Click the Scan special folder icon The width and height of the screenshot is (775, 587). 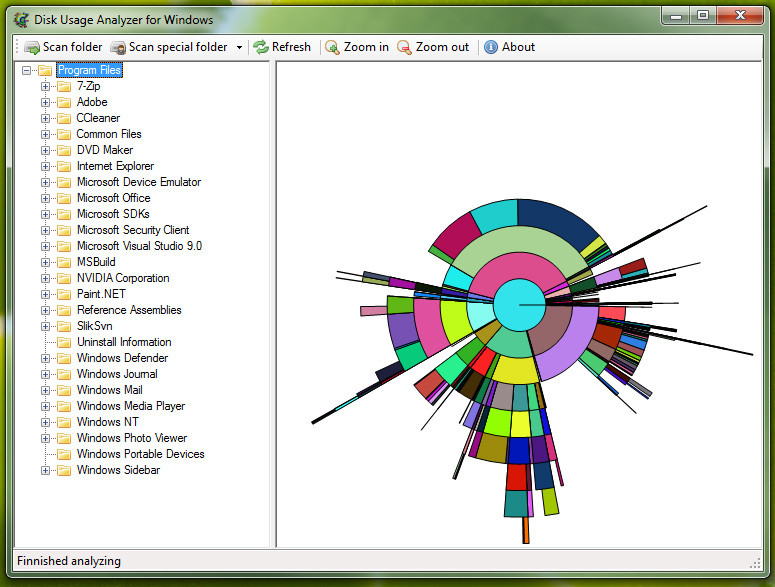[118, 47]
